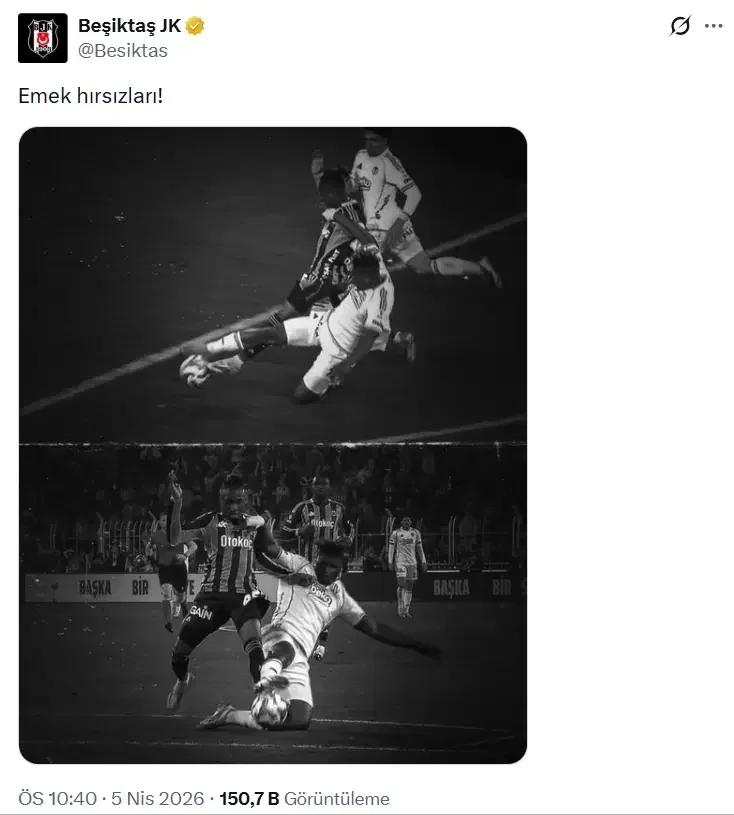
Task: Open the bottom sliding tackle photo
Action: coord(273,603)
